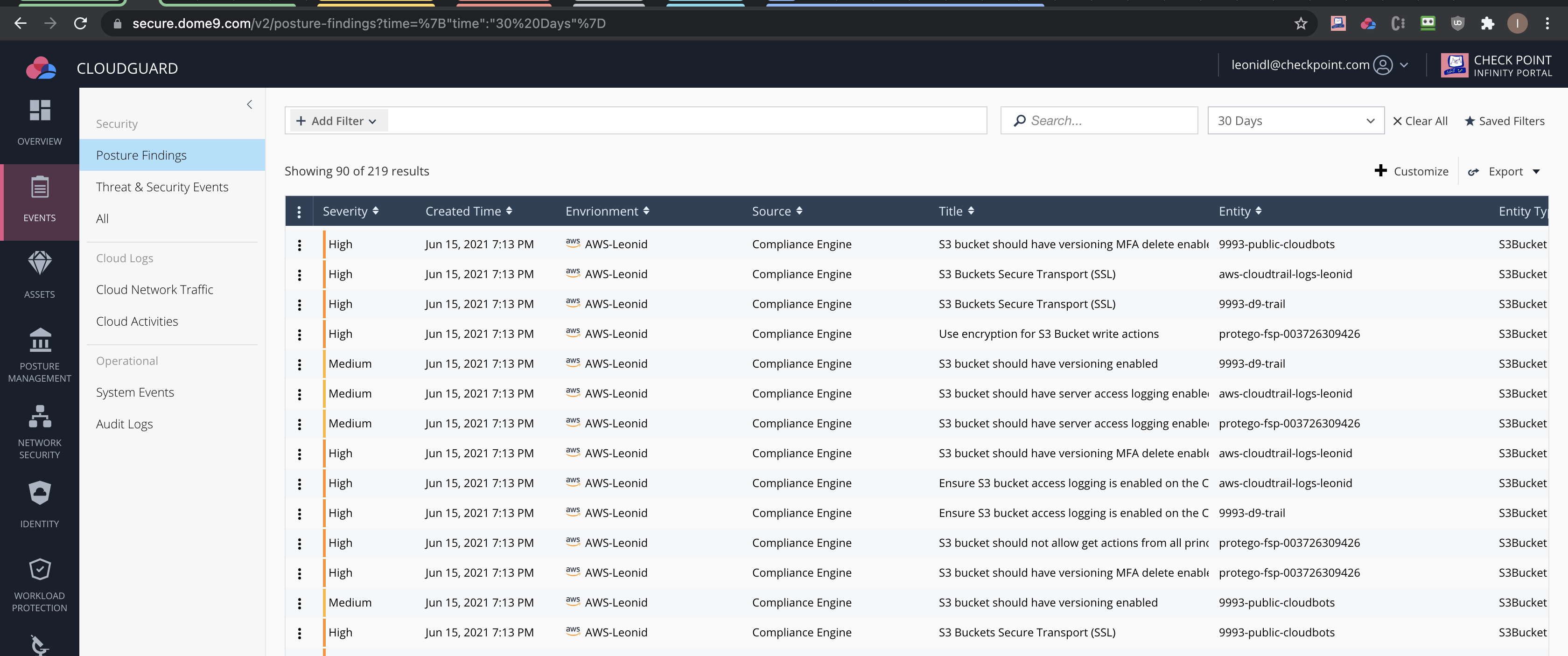
Task: Open Posture Management section icon
Action: coord(40,341)
